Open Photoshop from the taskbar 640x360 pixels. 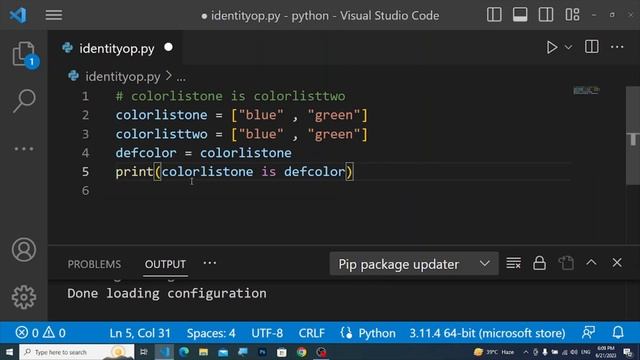click(262, 352)
